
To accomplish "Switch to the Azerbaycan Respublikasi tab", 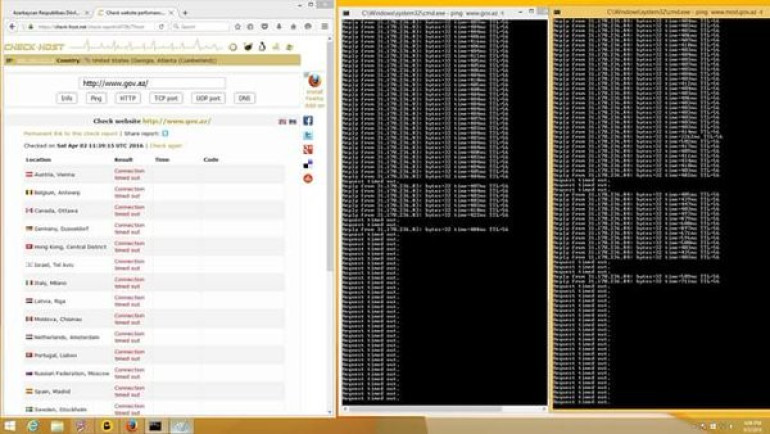I will tap(47, 13).
